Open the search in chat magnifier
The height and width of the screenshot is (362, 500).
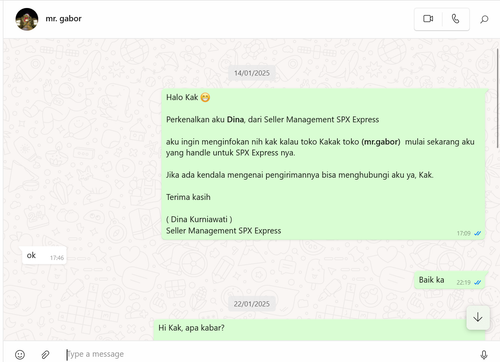tap(484, 19)
